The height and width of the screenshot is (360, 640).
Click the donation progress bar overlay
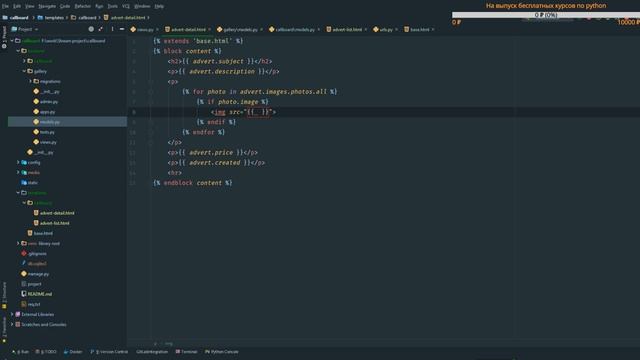tap(545, 15)
